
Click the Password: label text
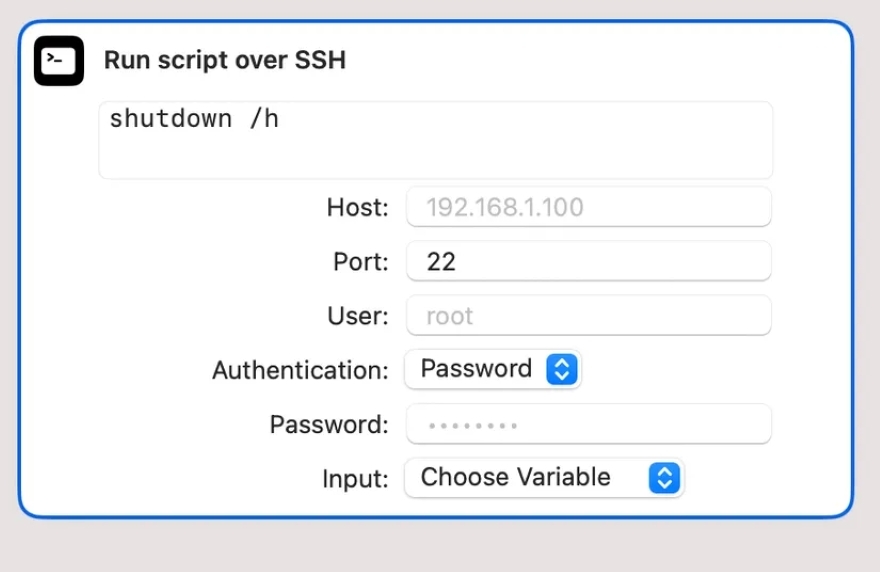329,424
